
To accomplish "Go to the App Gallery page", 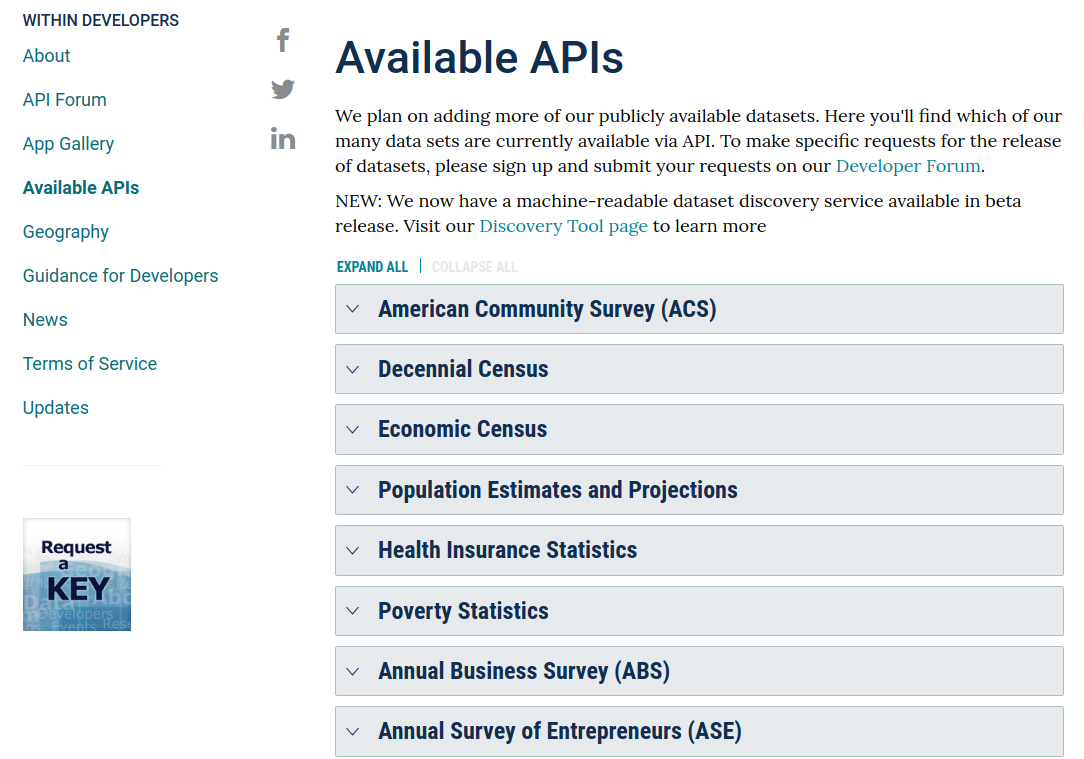I will click(x=68, y=144).
